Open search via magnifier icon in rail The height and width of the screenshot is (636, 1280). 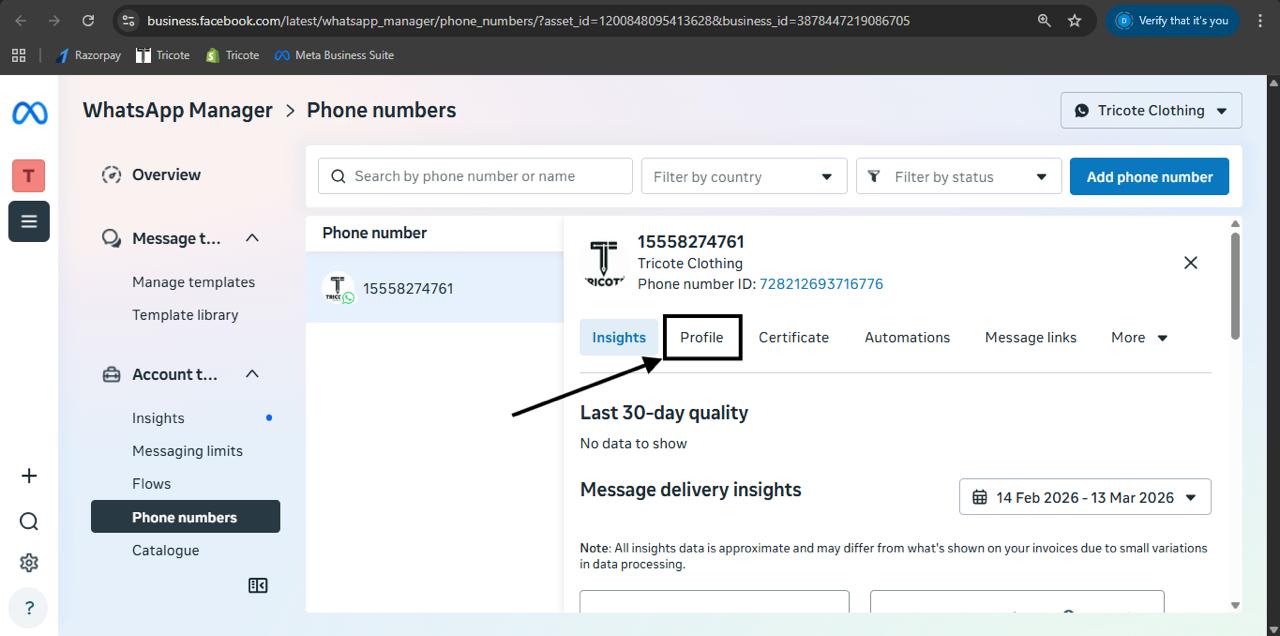[x=29, y=521]
